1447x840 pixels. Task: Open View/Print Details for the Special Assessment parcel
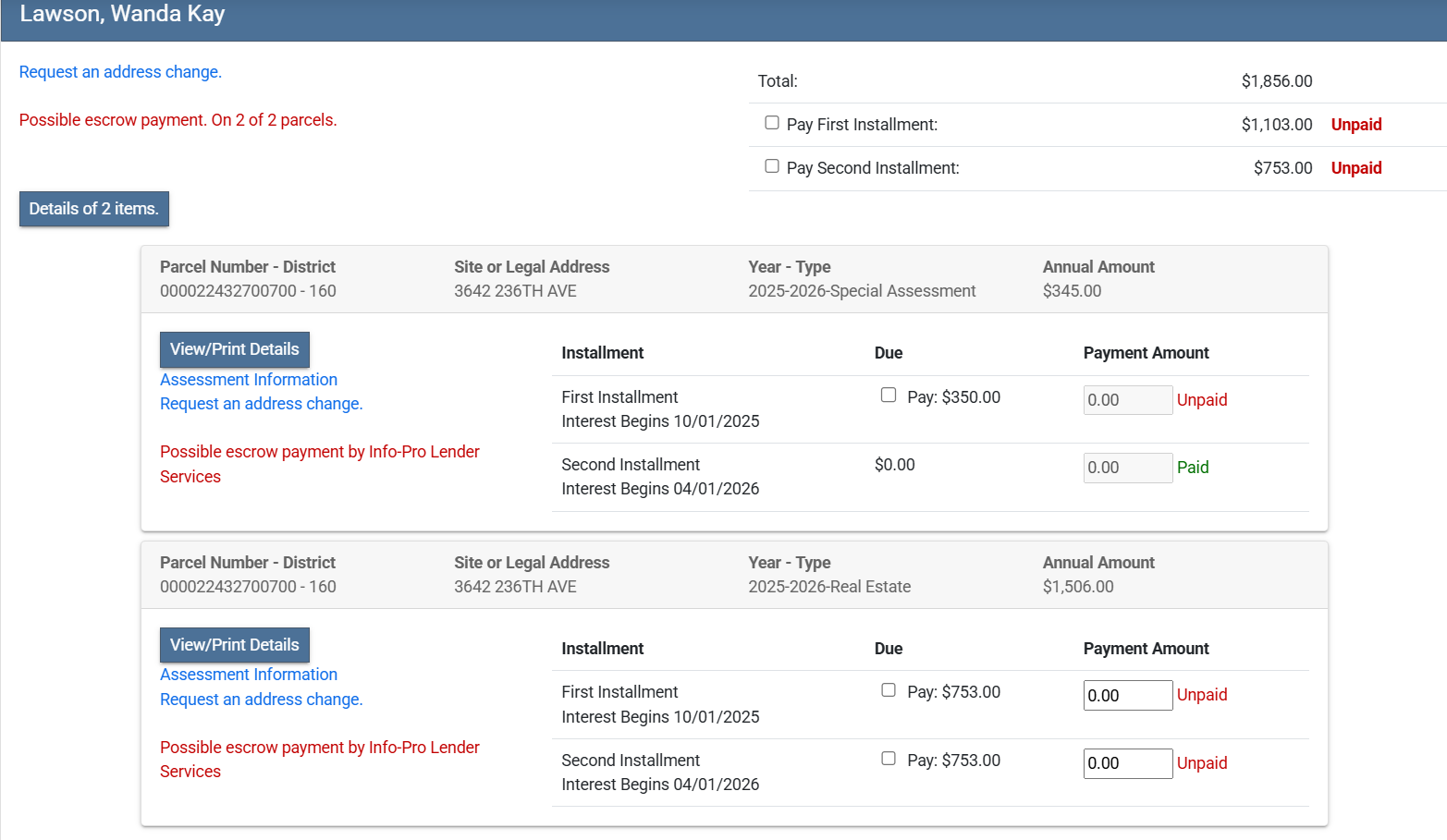tap(235, 349)
